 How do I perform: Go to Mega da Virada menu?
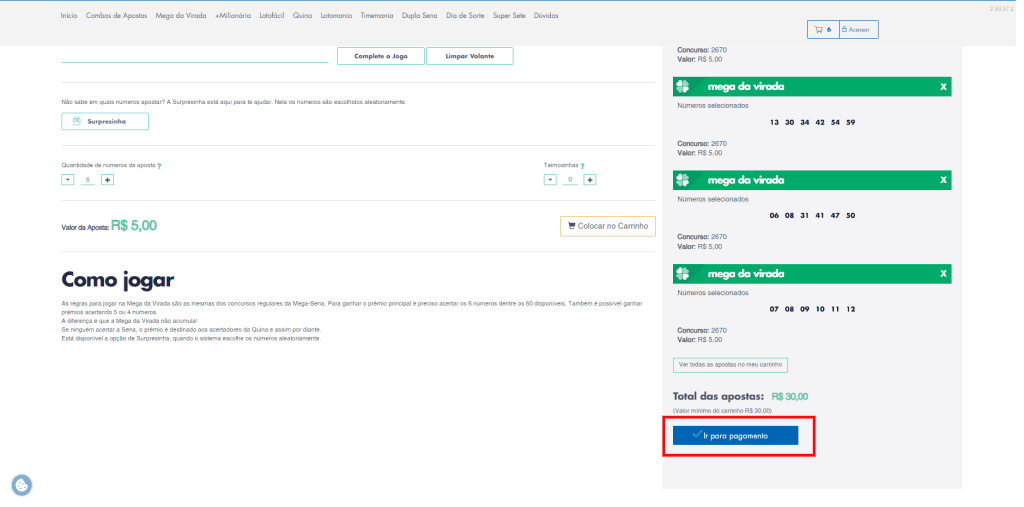(x=182, y=16)
